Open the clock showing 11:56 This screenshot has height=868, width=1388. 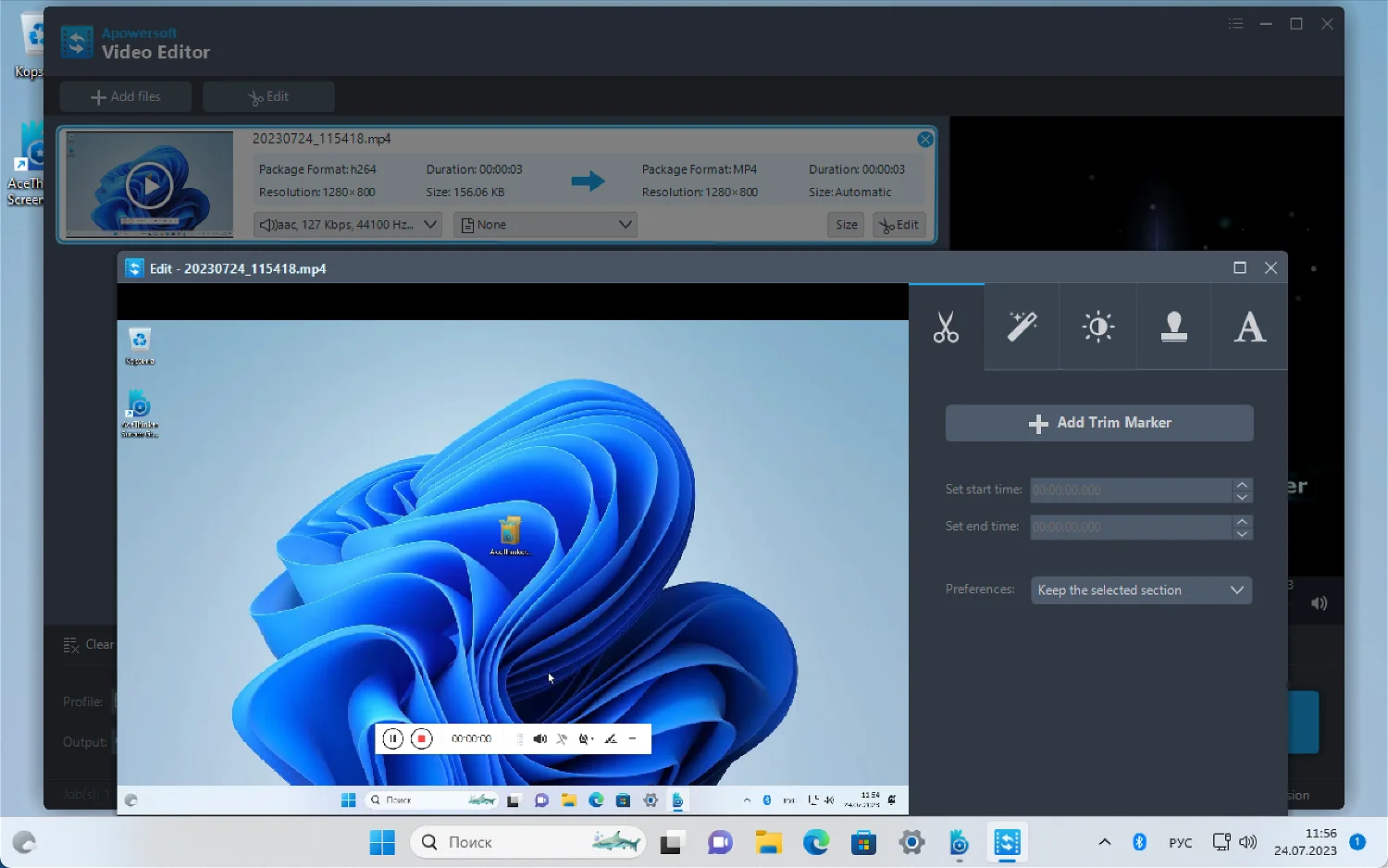[x=1305, y=842]
